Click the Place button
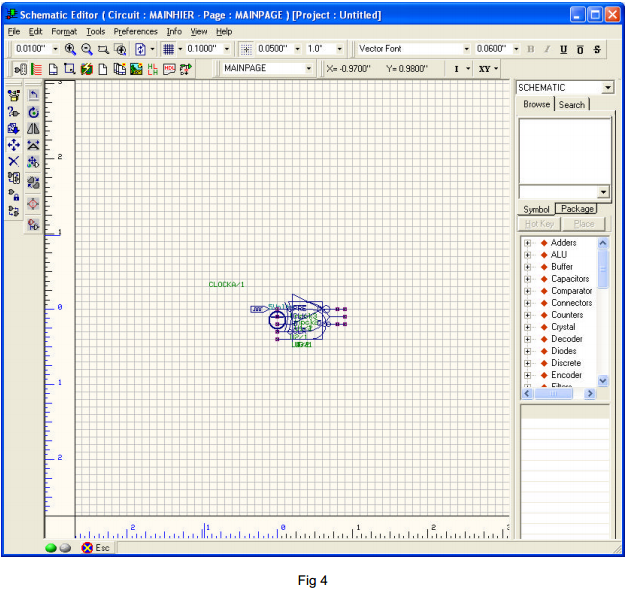The width and height of the screenshot is (628, 594). tap(584, 224)
